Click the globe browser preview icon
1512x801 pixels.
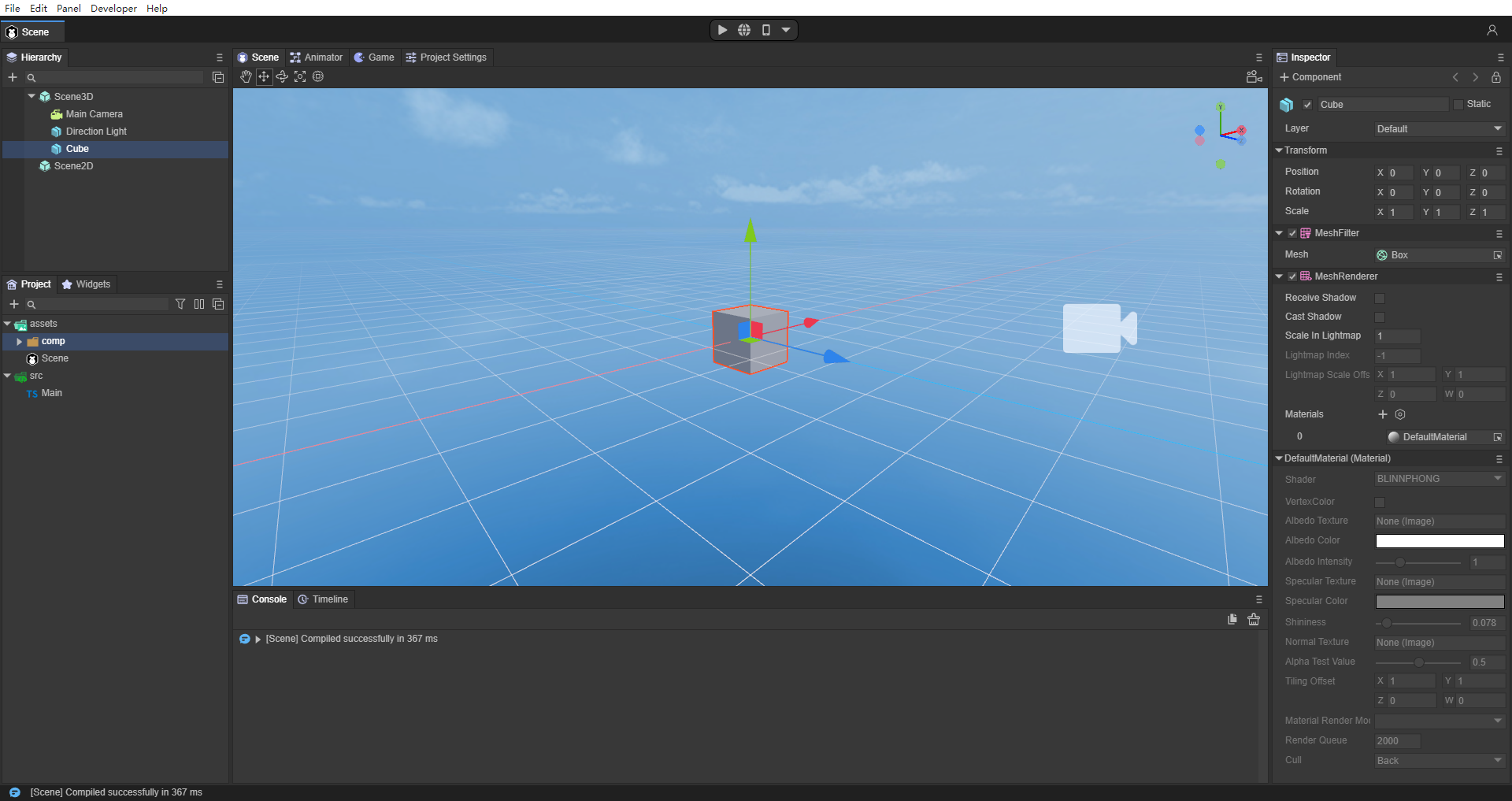coord(744,30)
